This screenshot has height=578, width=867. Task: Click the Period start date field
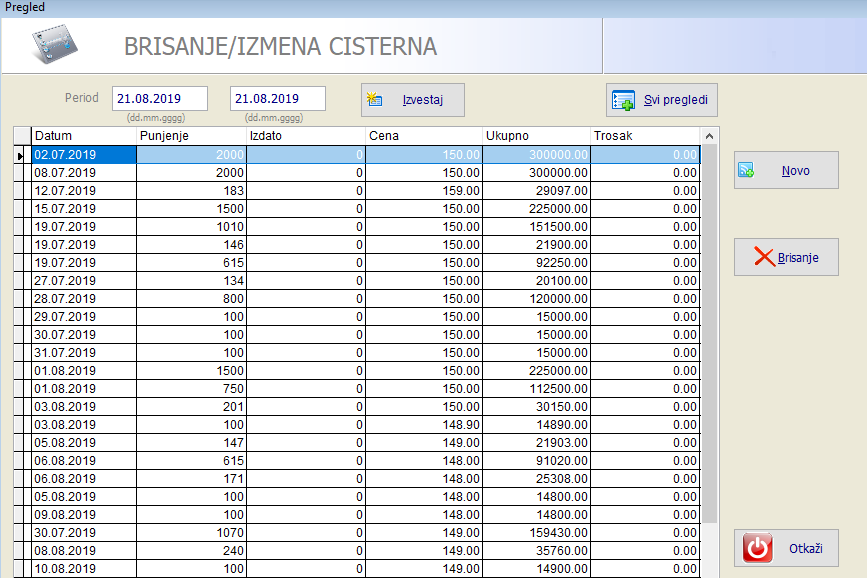(x=160, y=98)
